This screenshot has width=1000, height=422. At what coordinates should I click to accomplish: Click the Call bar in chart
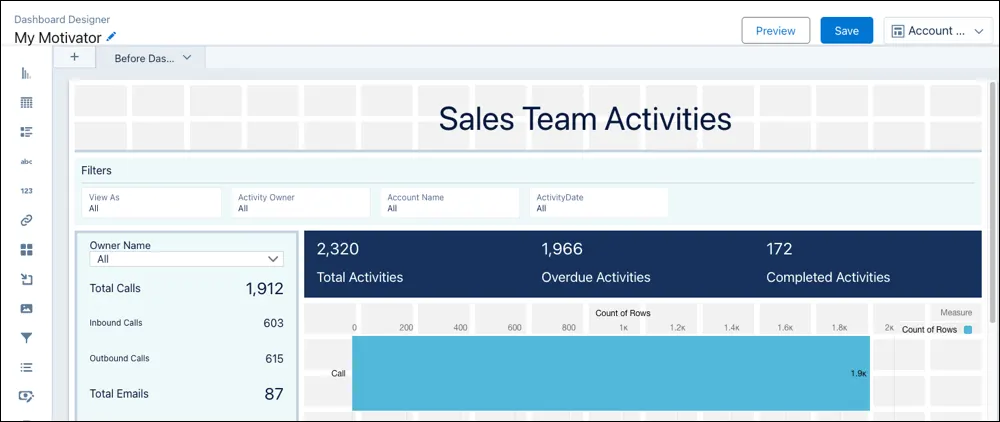(x=611, y=373)
